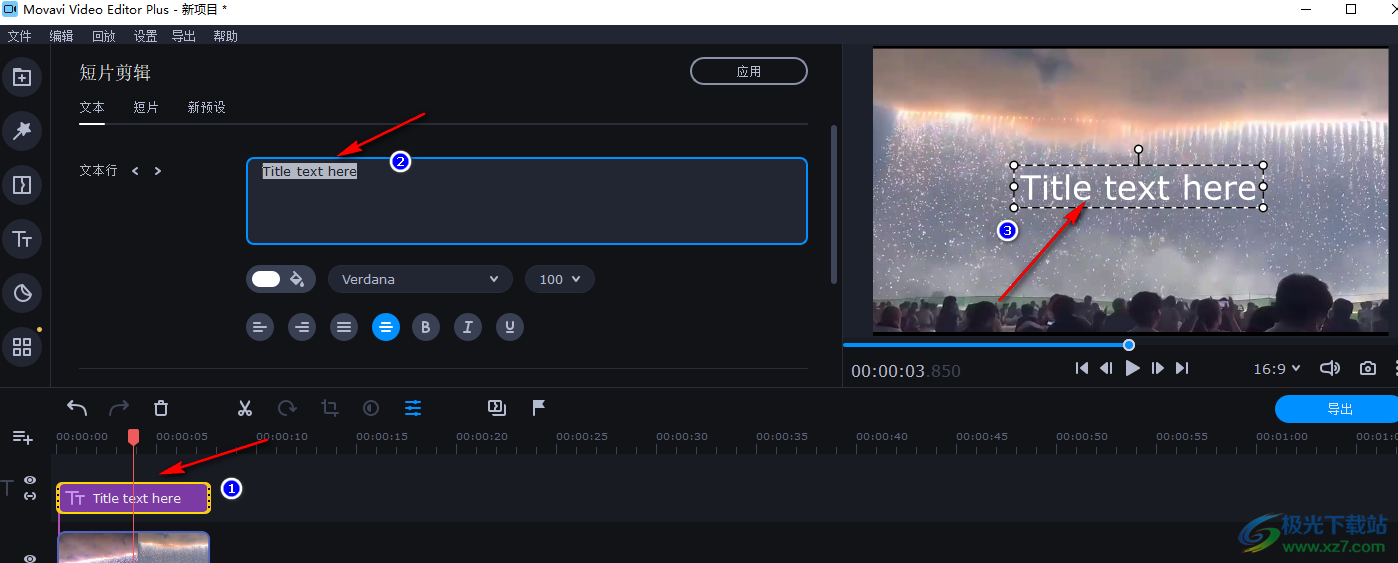
Task: Open the 帮助 menu
Action: click(x=225, y=36)
